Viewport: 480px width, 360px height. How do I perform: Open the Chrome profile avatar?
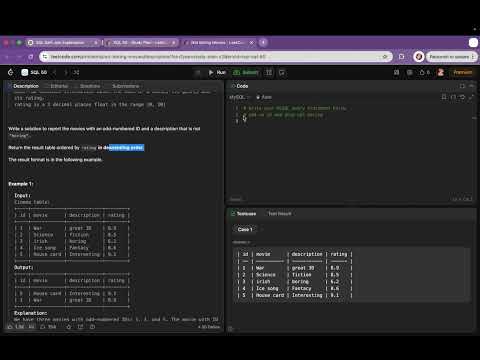point(419,57)
